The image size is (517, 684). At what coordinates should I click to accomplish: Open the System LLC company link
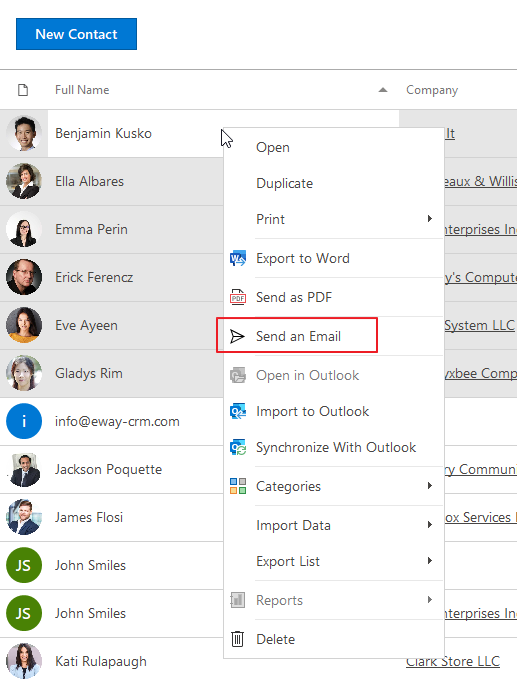pos(479,325)
